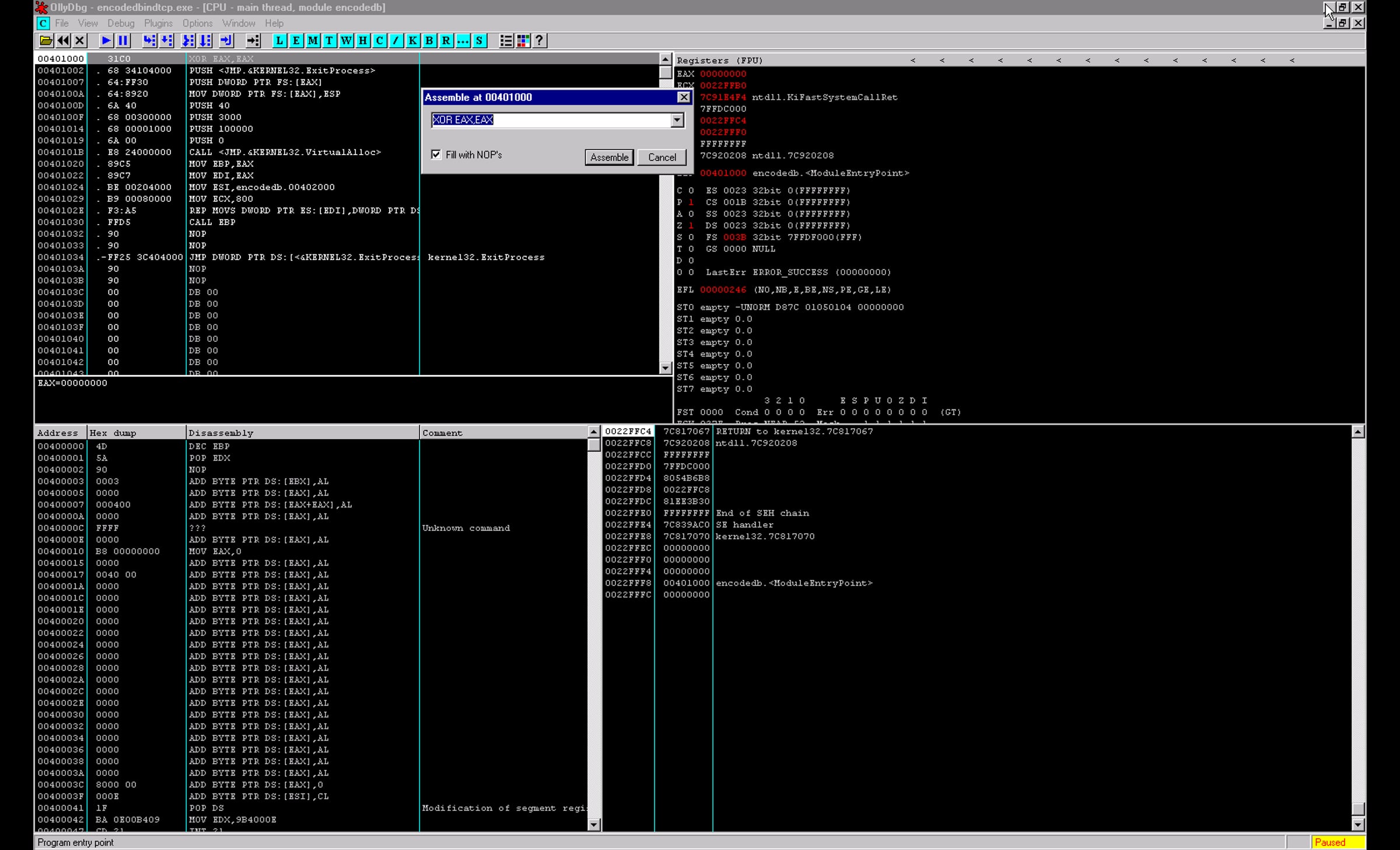
Task: Click stack pane scroll down arrow
Action: 1358,825
